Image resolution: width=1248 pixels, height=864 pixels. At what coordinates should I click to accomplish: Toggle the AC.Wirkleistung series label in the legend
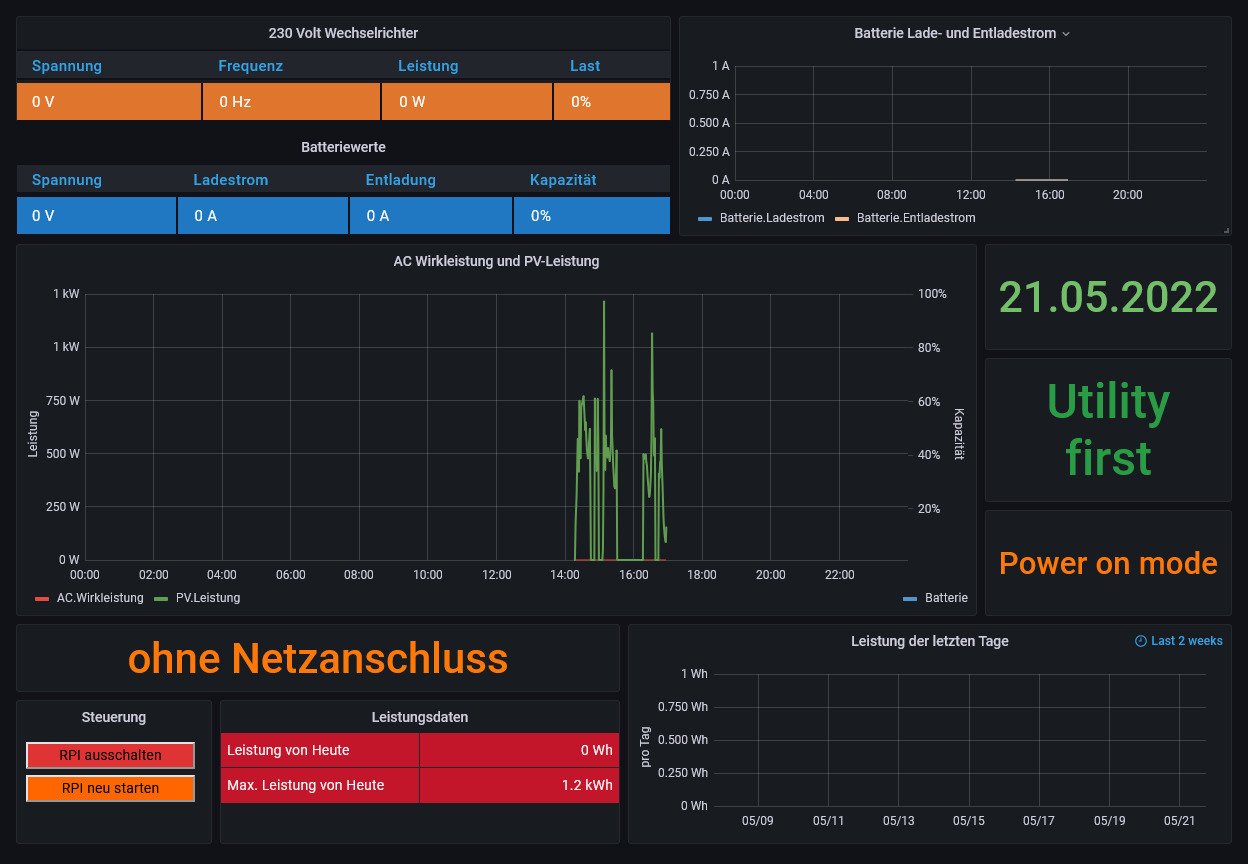(100, 598)
